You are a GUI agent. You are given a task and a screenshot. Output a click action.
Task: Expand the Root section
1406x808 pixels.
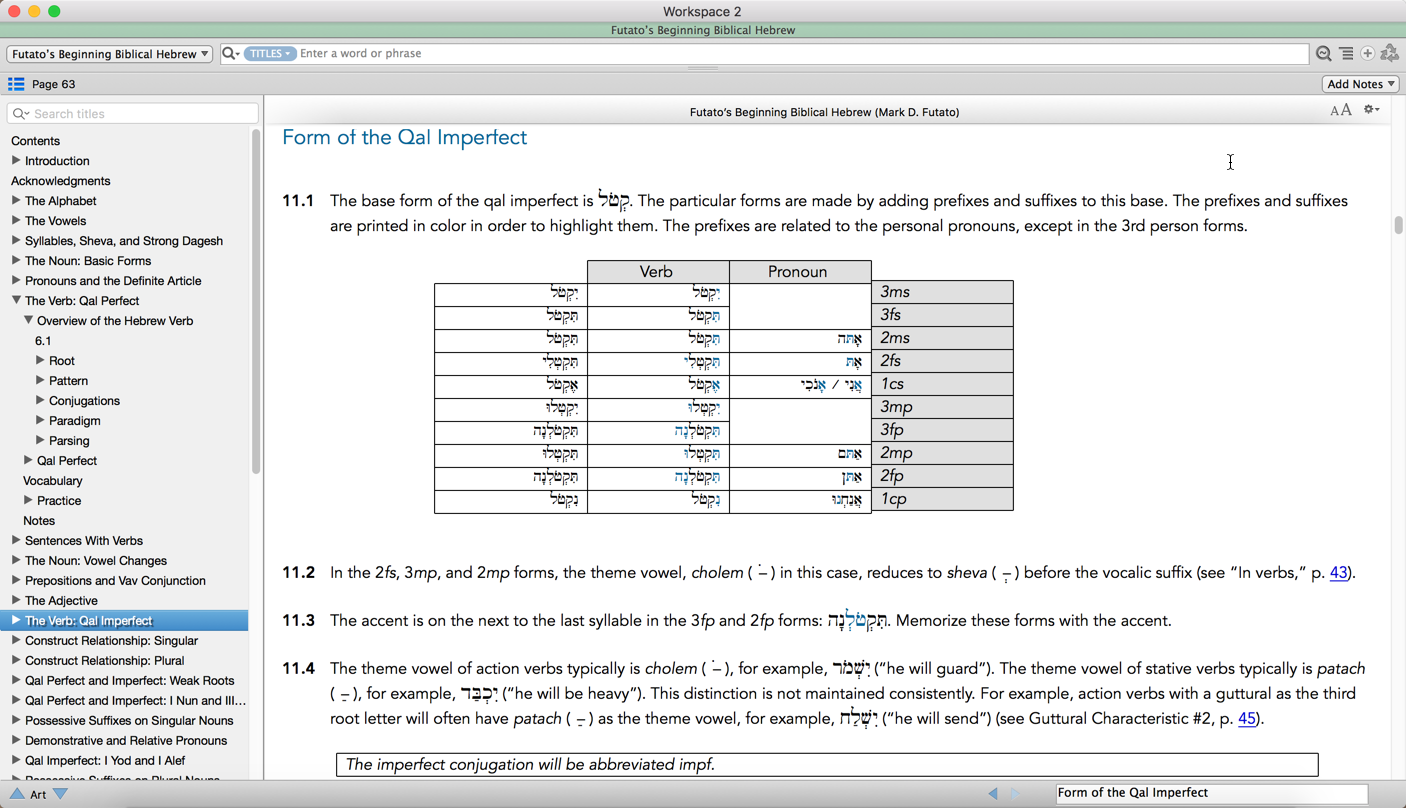pyautogui.click(x=40, y=360)
